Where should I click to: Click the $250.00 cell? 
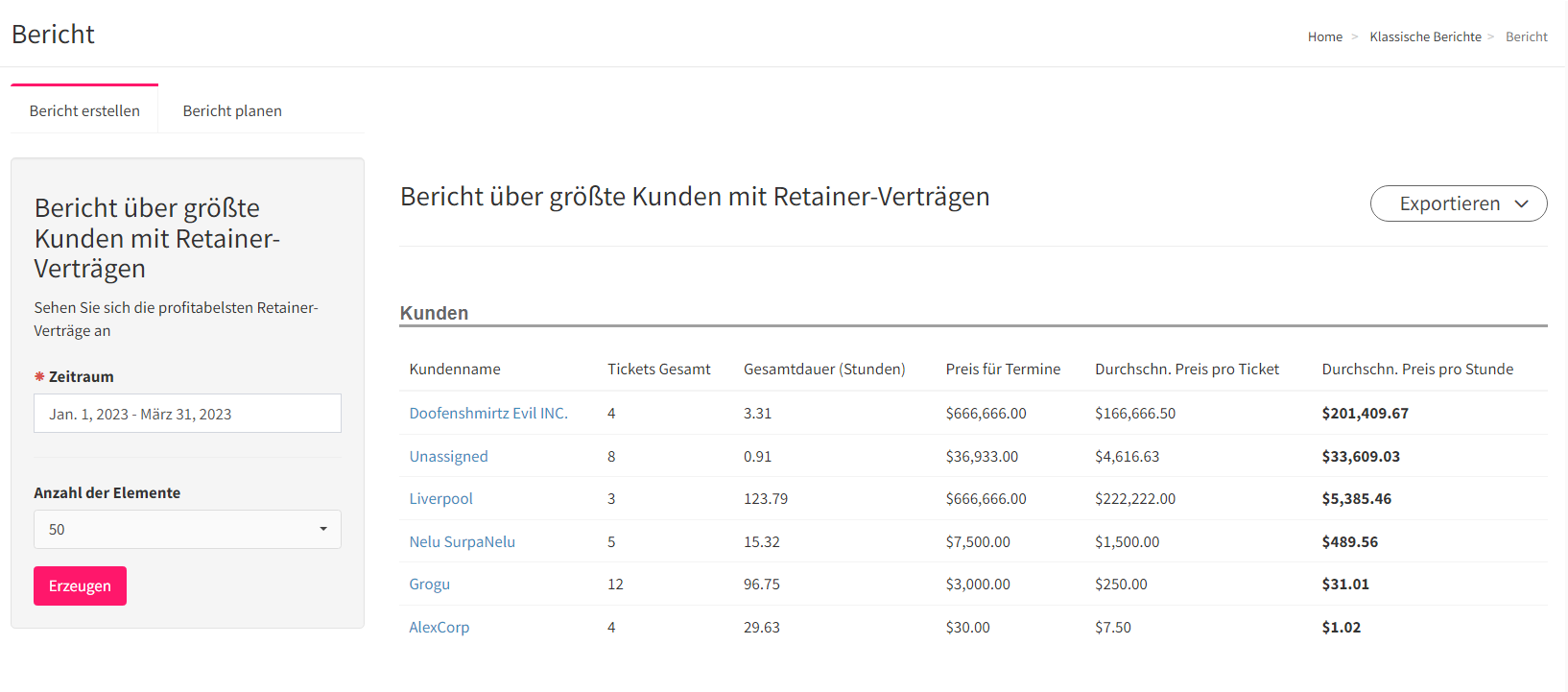(x=1121, y=584)
